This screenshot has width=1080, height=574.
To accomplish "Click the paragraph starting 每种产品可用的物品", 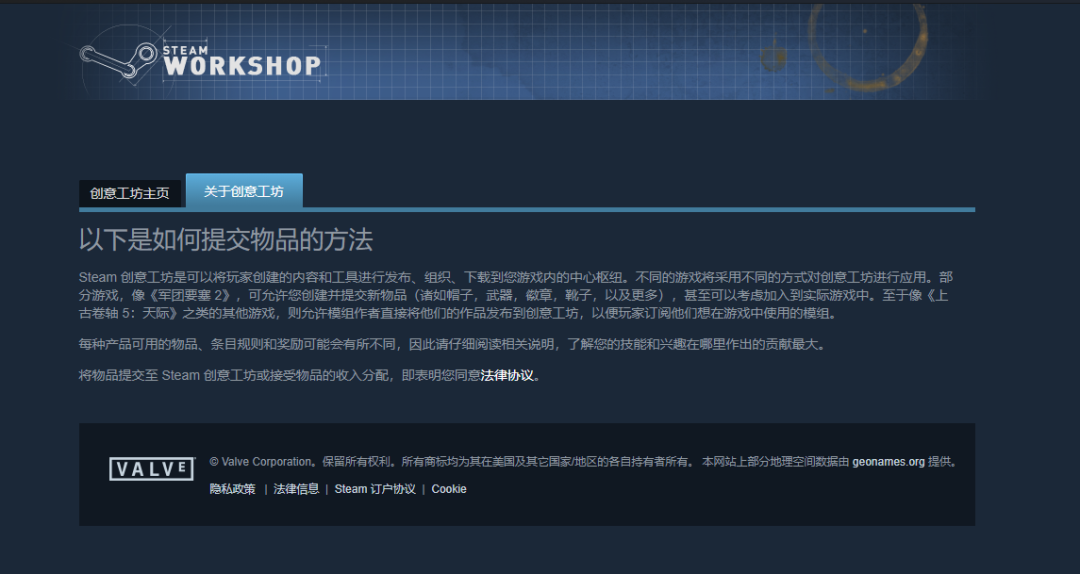I will click(452, 344).
